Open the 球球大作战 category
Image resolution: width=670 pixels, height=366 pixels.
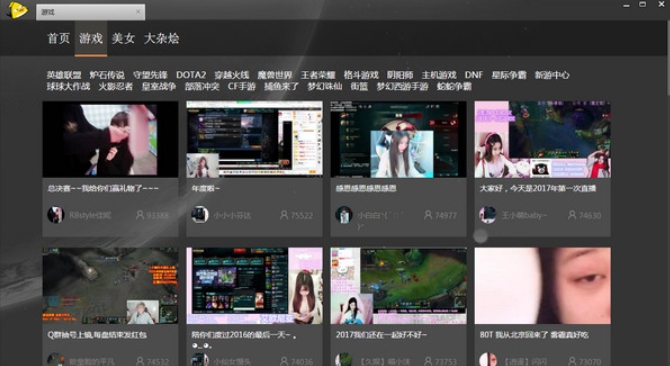click(68, 86)
